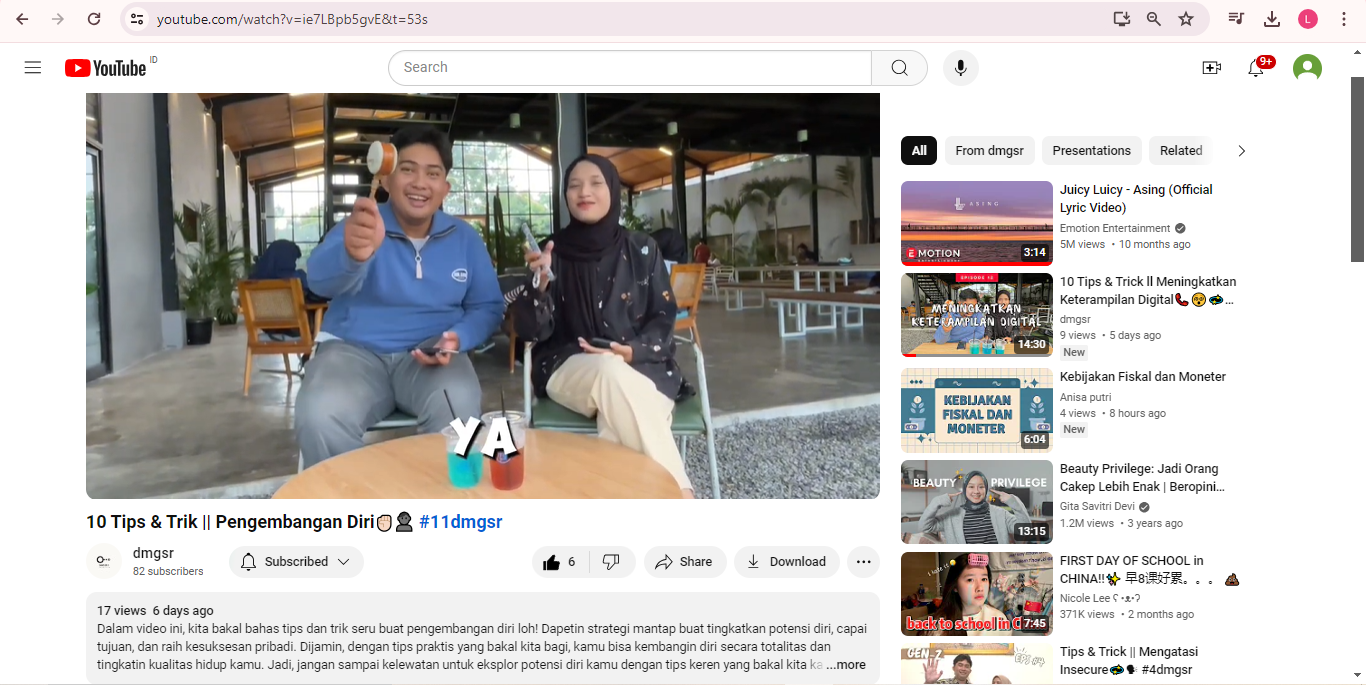This screenshot has height=685, width=1366.
Task: Open the YouTube hamburger guide menu
Action: (x=33, y=68)
